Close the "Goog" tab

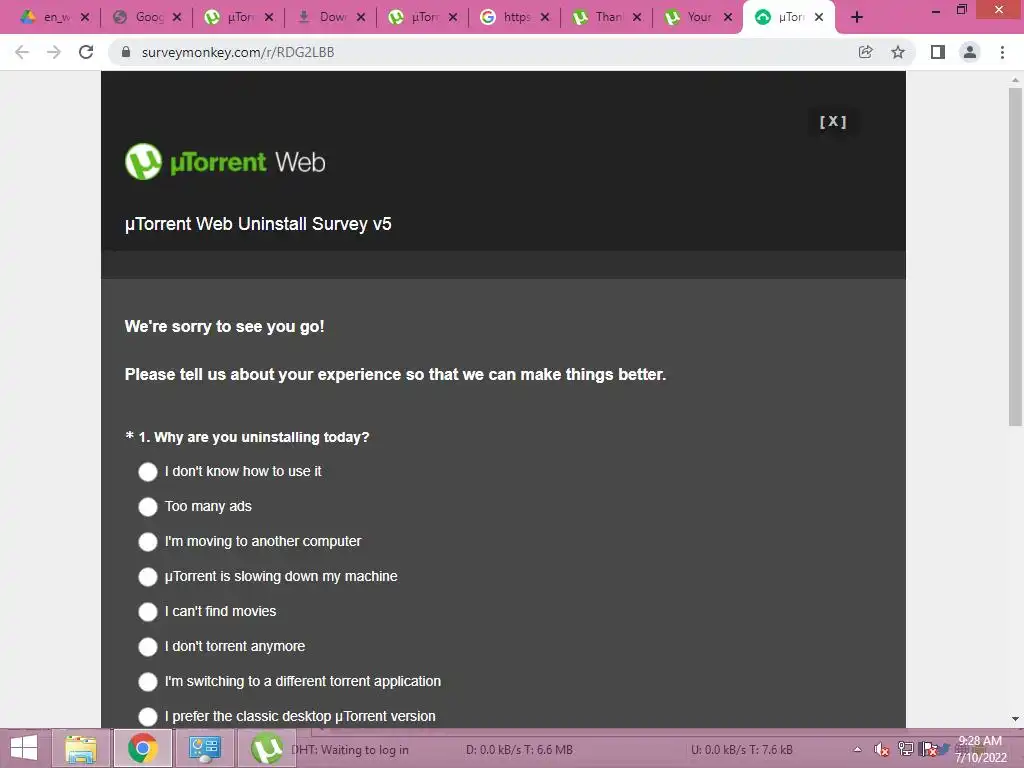[x=177, y=18]
